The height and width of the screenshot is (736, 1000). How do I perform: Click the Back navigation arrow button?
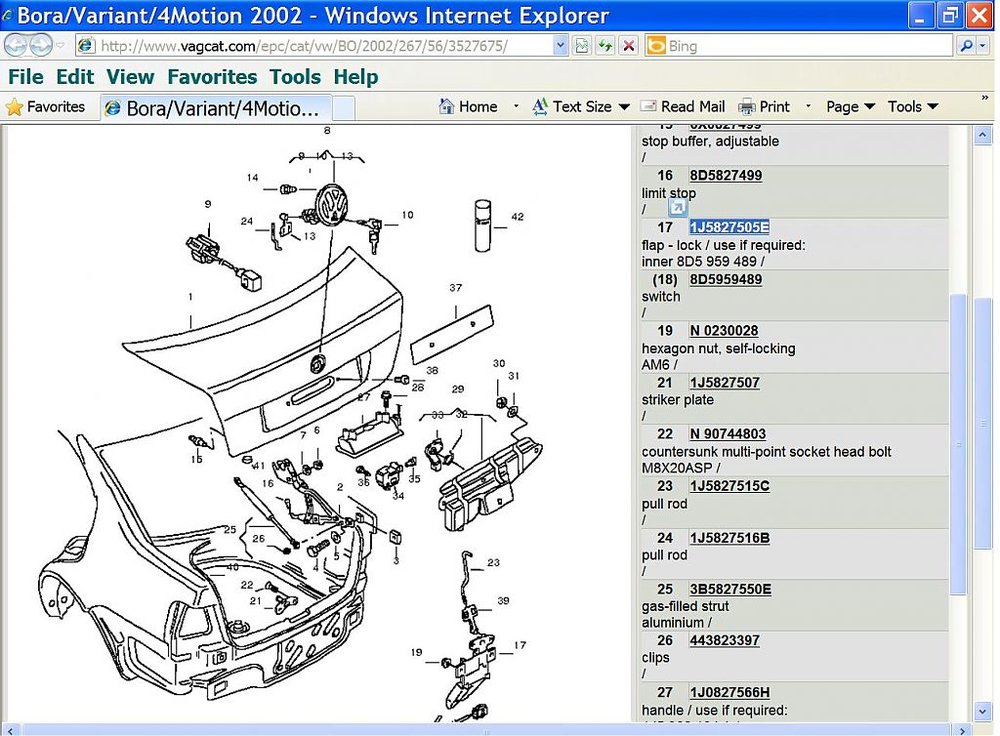pyautogui.click(x=15, y=45)
